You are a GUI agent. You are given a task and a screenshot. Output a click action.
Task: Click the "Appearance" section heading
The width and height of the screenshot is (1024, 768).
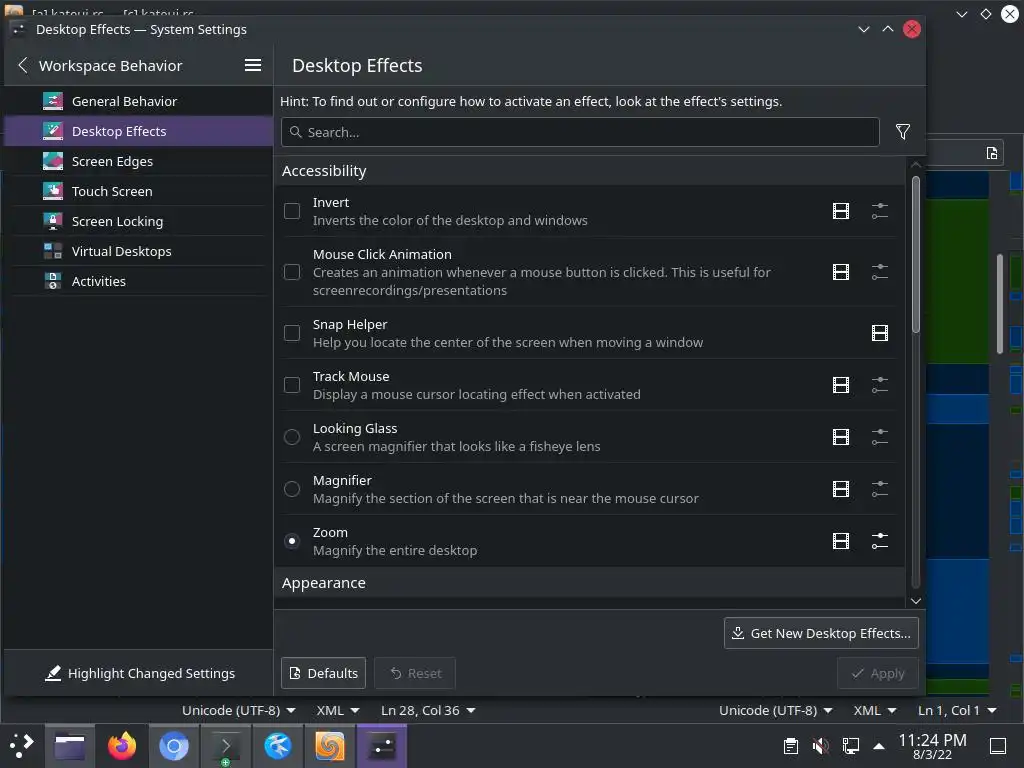pos(324,583)
